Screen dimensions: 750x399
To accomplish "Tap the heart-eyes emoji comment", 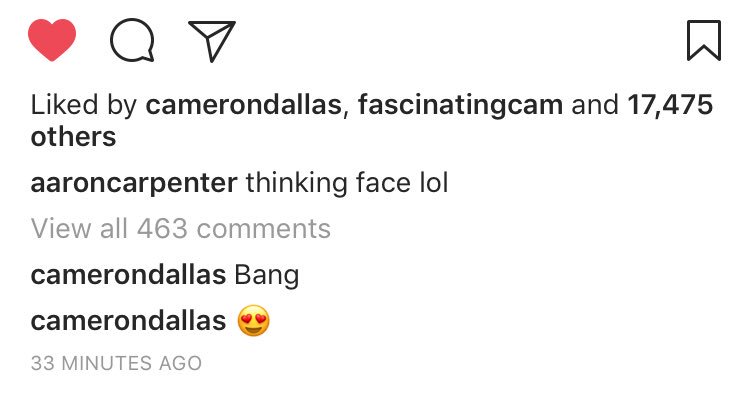I will click(254, 321).
